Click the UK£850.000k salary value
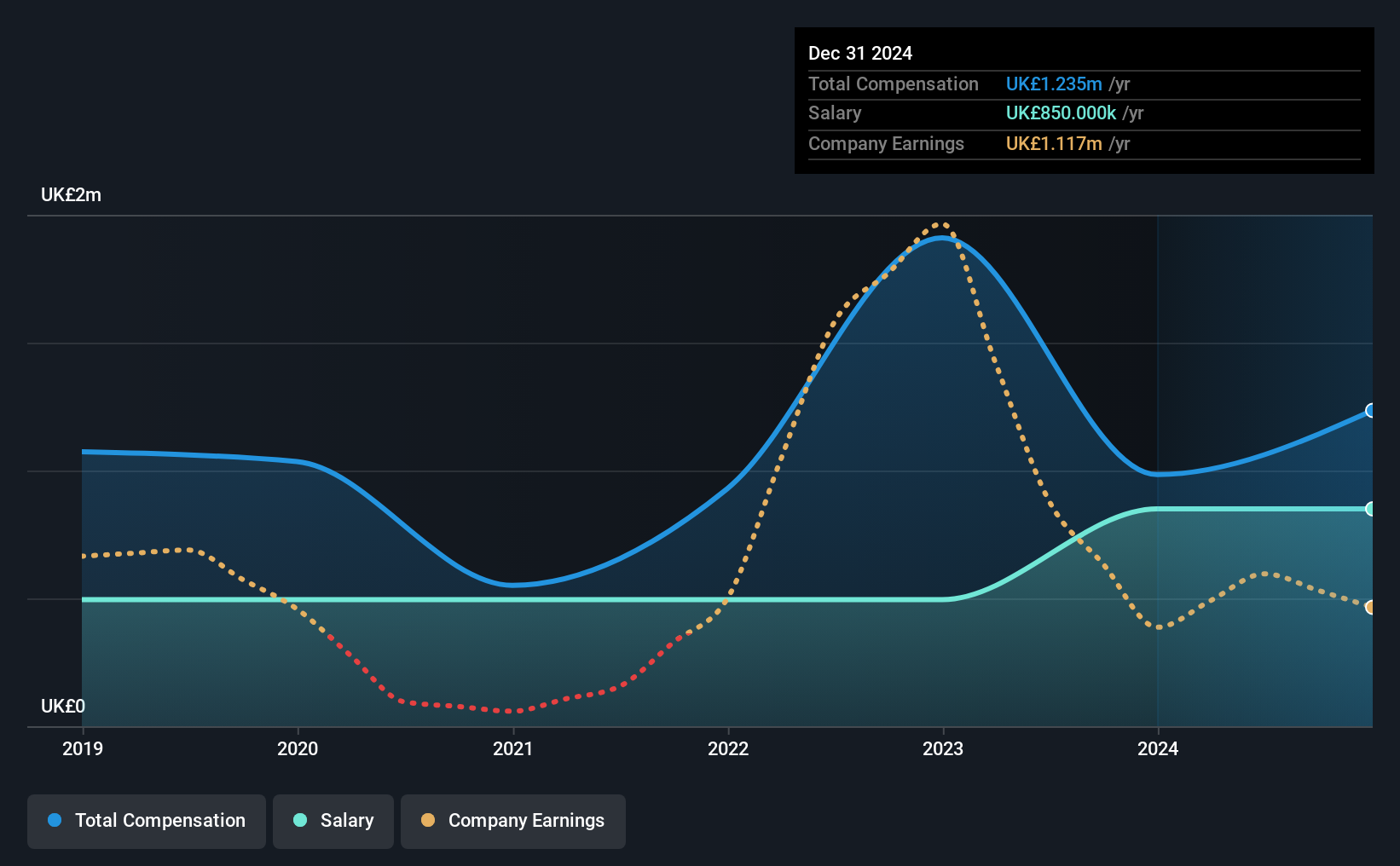This screenshot has height=866, width=1400. (1061, 113)
